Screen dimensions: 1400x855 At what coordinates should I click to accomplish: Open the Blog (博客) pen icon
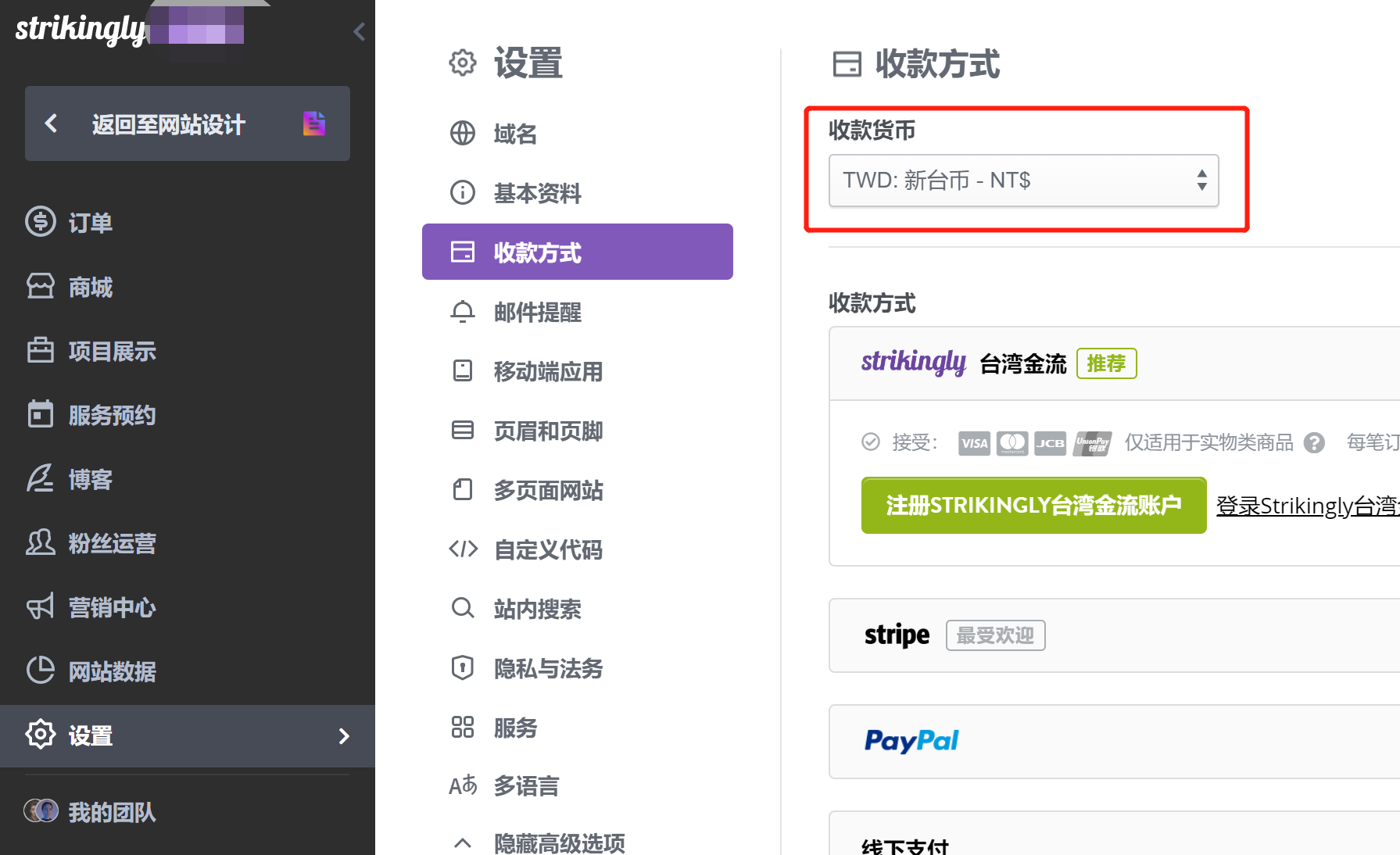coord(41,478)
